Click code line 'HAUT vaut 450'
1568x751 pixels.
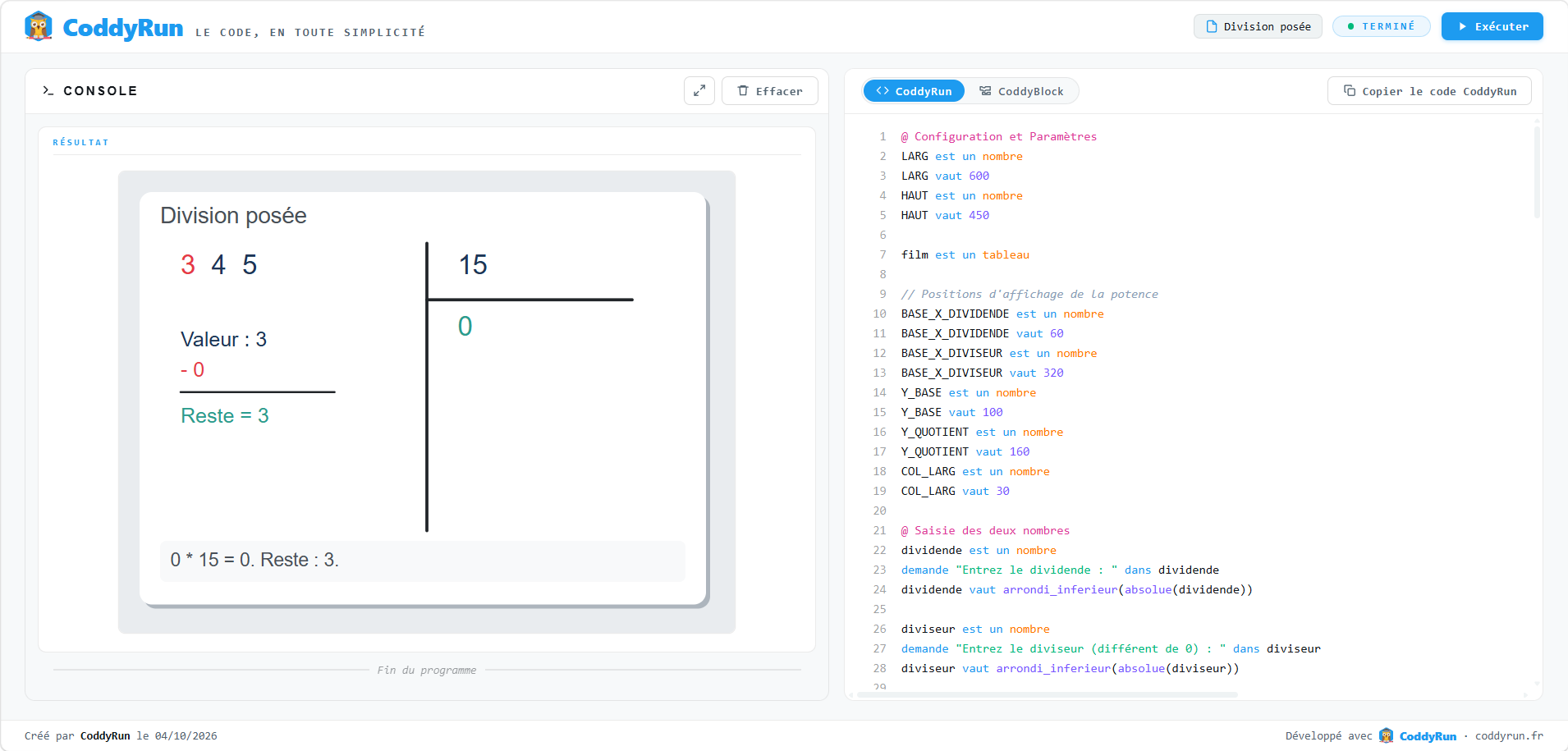tap(945, 216)
